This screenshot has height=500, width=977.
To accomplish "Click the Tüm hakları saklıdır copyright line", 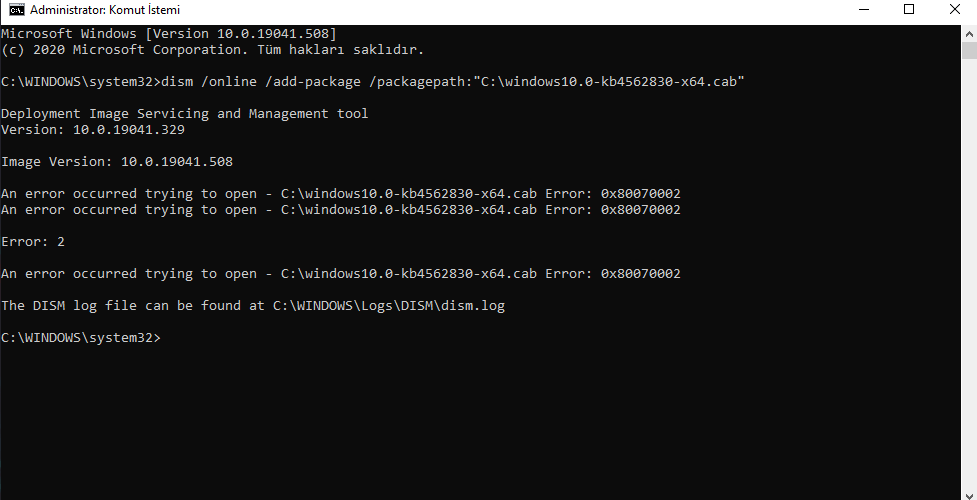I will tap(212, 50).
